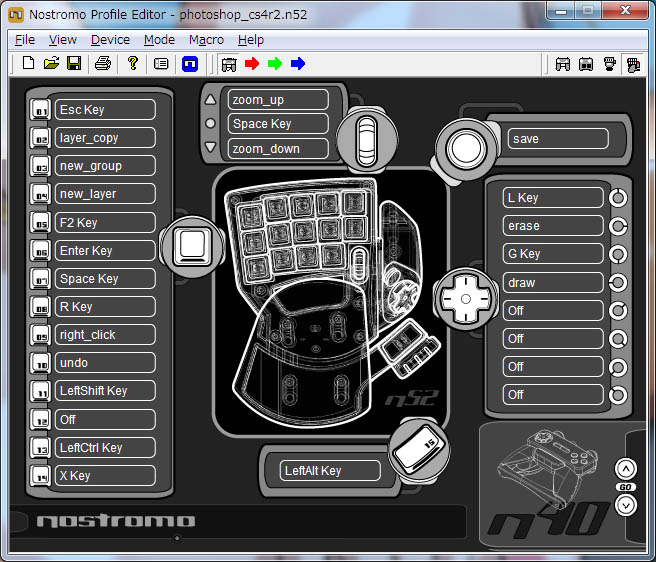The image size is (656, 562).
Task: Click the draw D-pad assignment
Action: pos(553,283)
